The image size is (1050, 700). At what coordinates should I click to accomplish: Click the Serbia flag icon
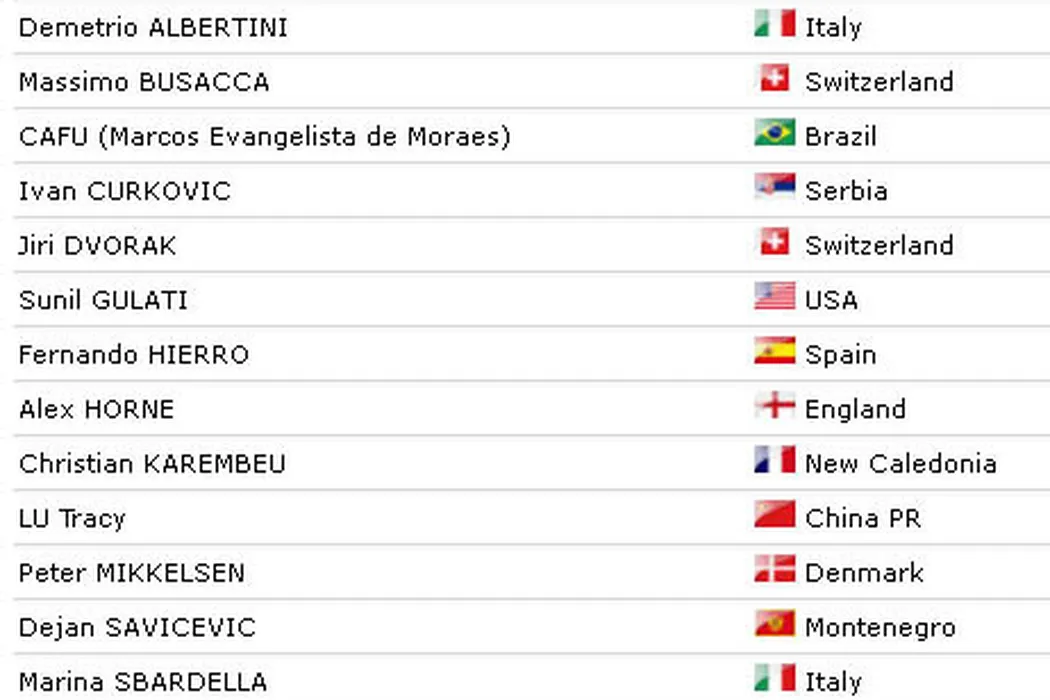774,188
